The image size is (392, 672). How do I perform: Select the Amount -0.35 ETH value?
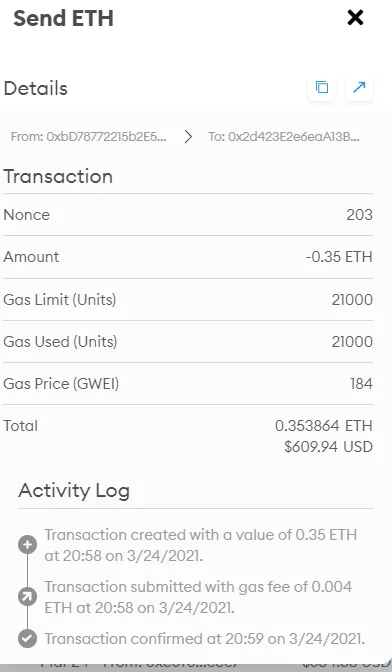(x=339, y=257)
